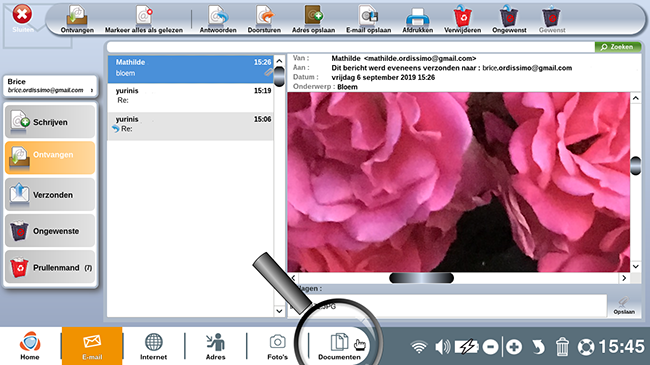Reply using the Antwoorden icon
This screenshot has width=650, height=365.
(x=218, y=19)
